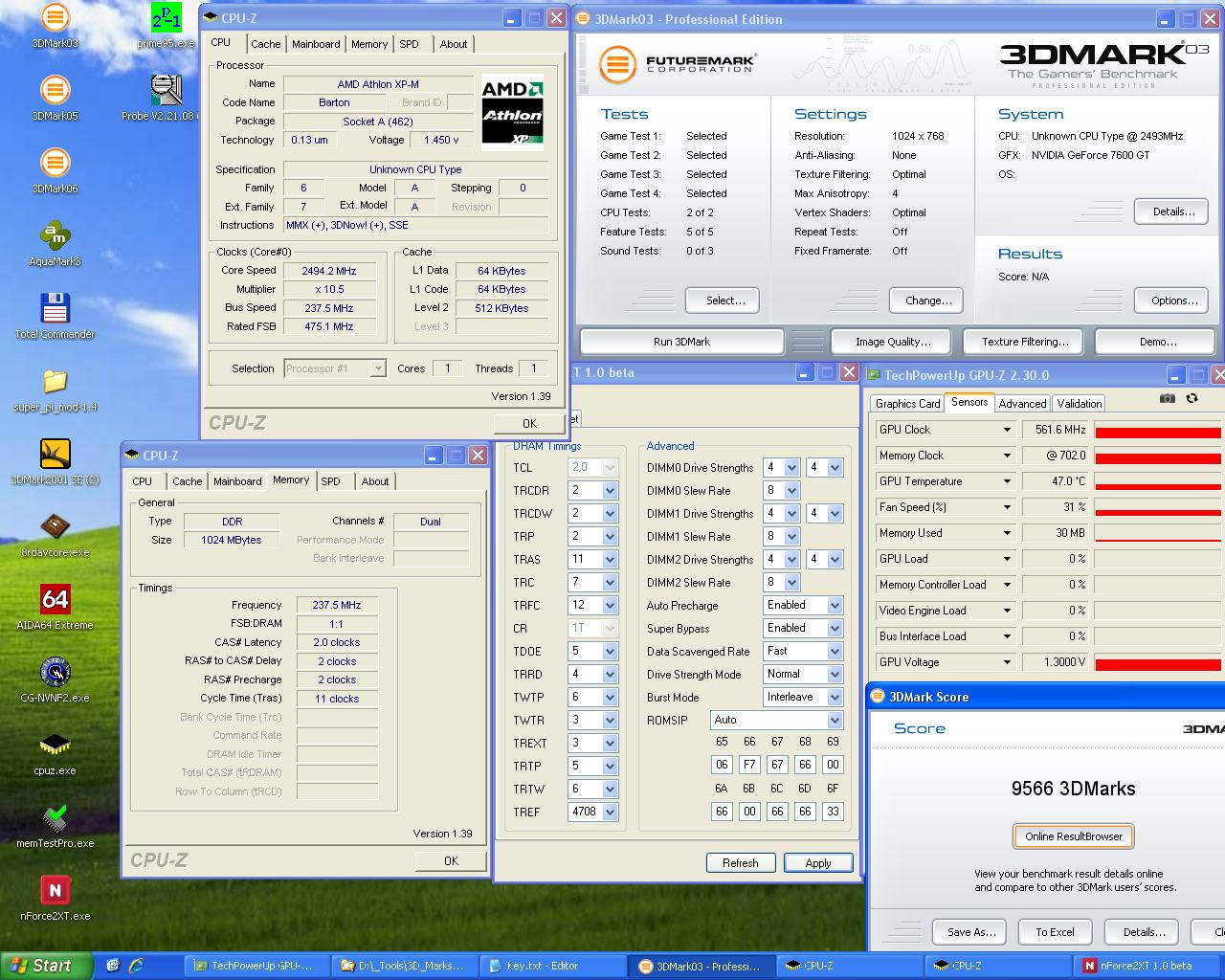Open the 3DMark03 desktop icon

click(x=55, y=26)
